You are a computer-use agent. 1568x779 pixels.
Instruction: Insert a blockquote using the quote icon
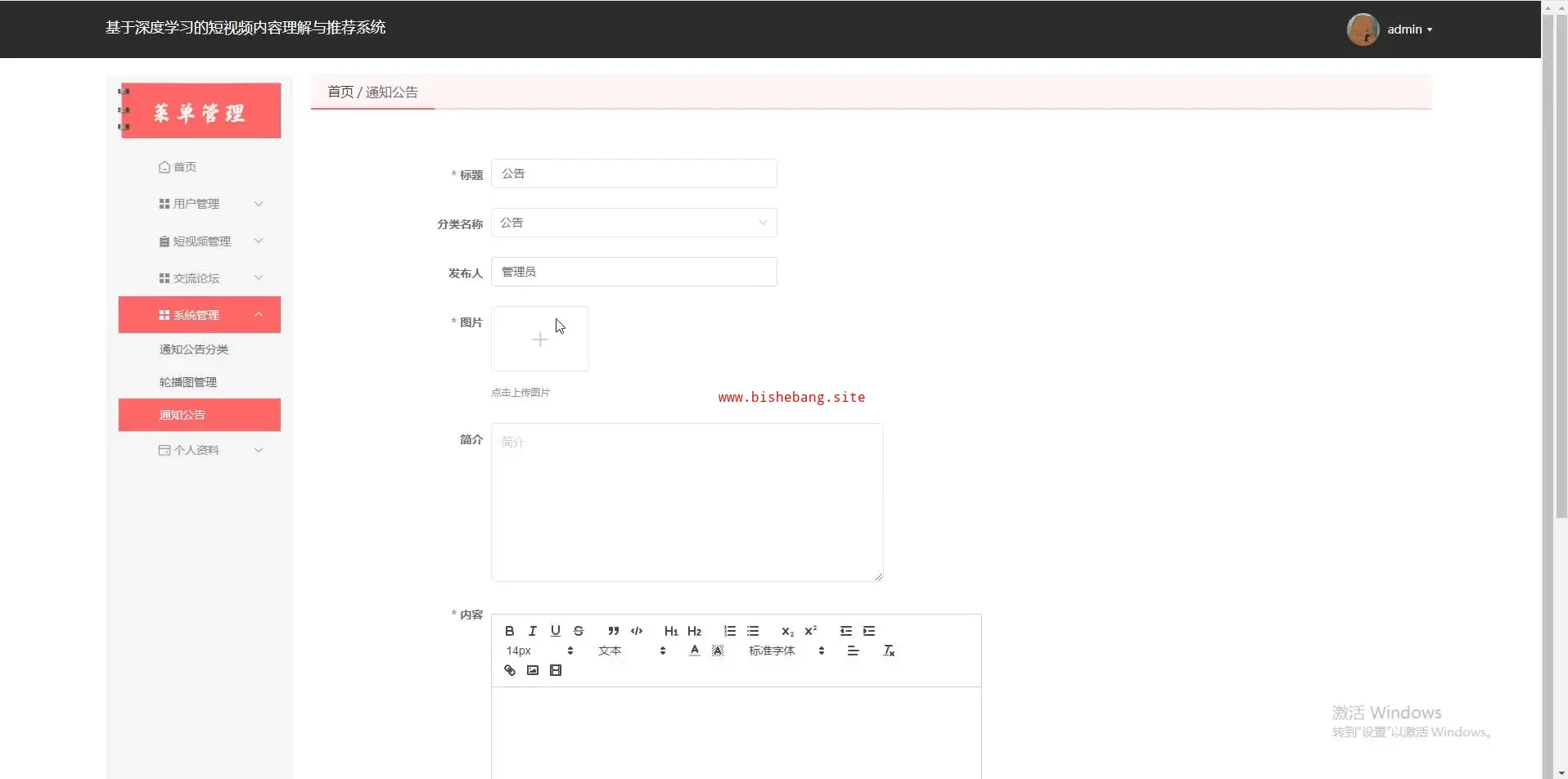pos(613,631)
